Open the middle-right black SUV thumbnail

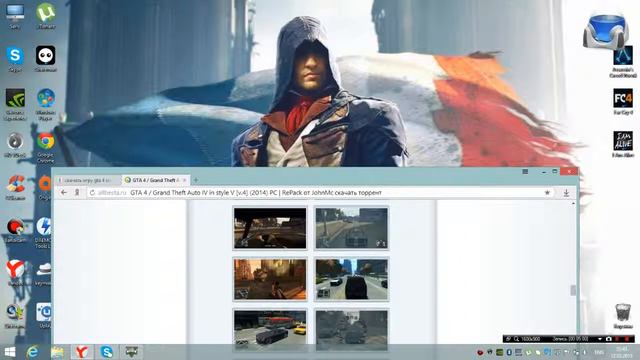[351, 279]
